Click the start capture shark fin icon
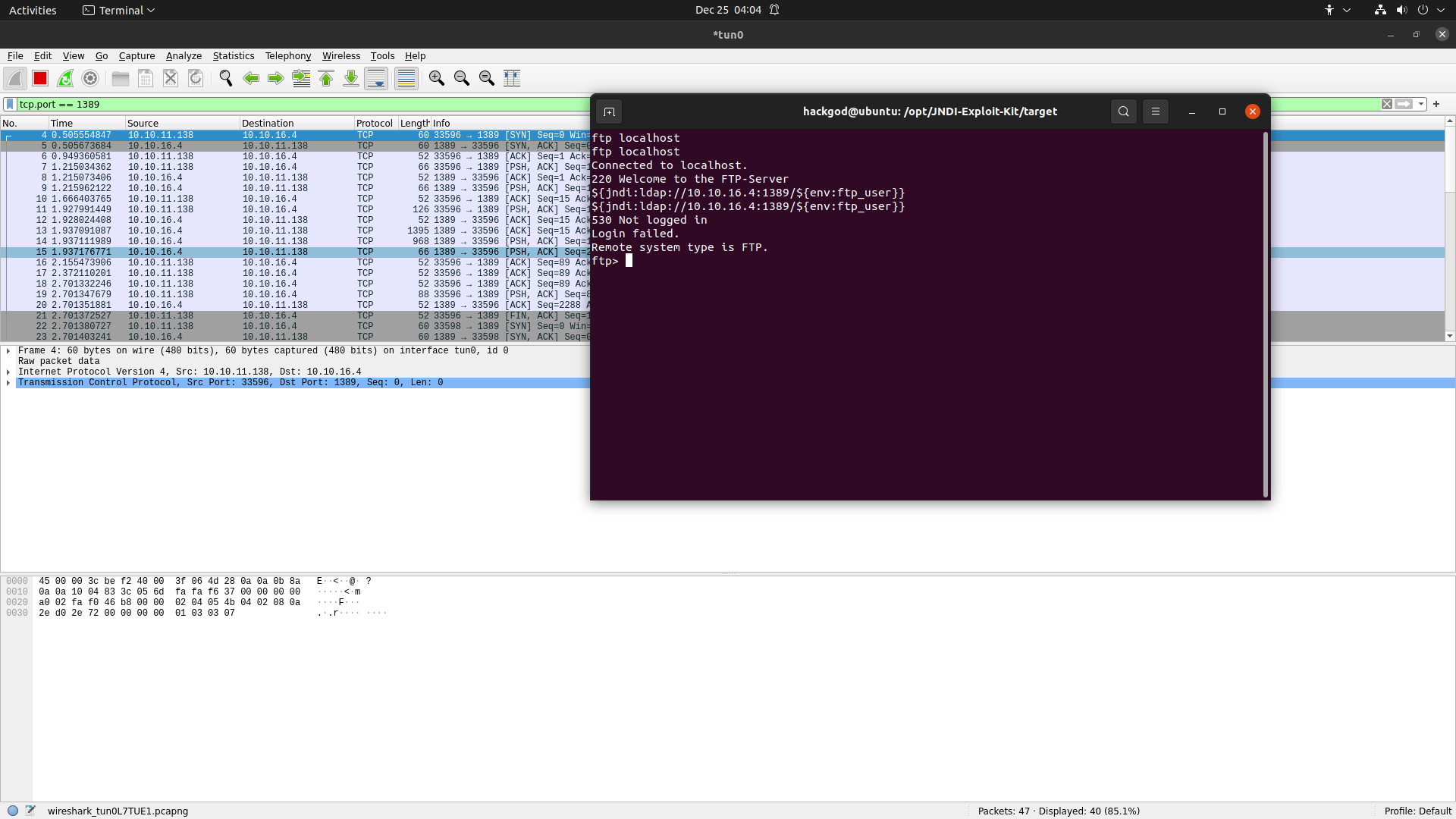Image resolution: width=1456 pixels, height=819 pixels. coord(15,78)
